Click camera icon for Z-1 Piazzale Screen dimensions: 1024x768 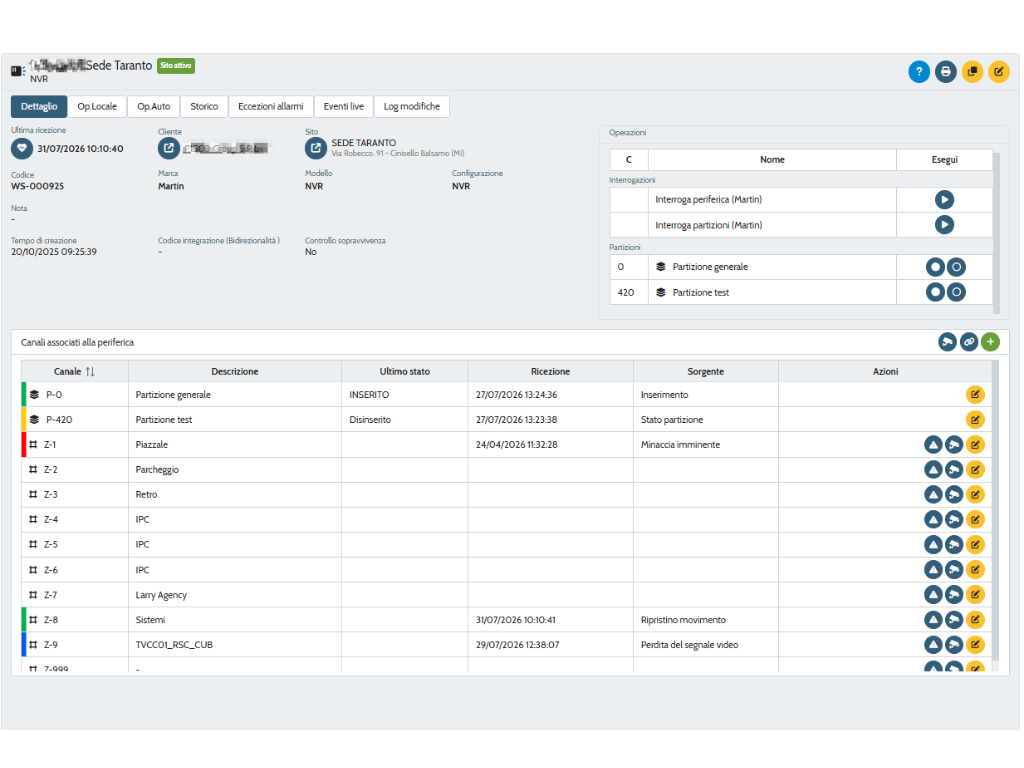tap(954, 445)
